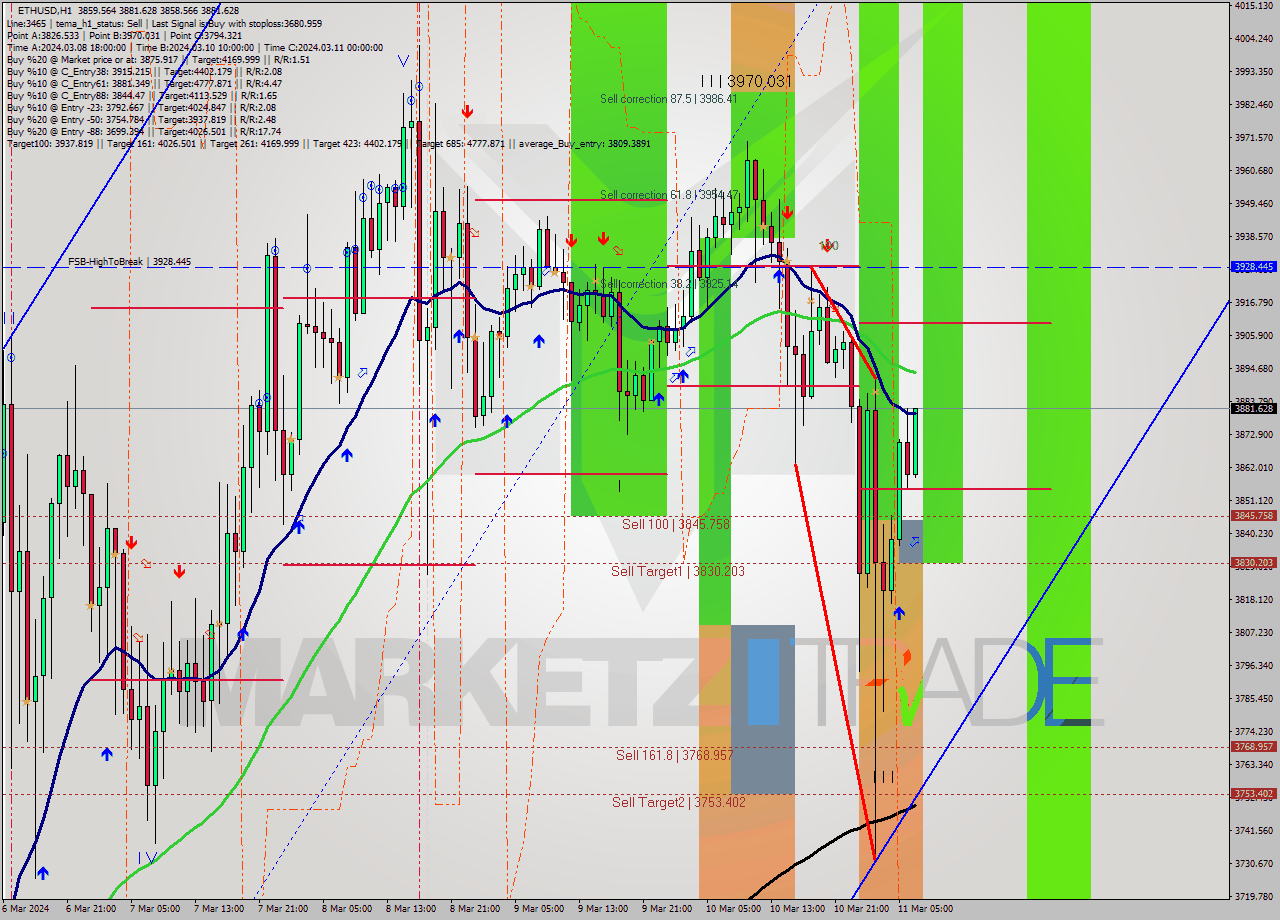Click the 4015.170 price scale value
This screenshot has width=1280, height=920.
tap(1254, 6)
